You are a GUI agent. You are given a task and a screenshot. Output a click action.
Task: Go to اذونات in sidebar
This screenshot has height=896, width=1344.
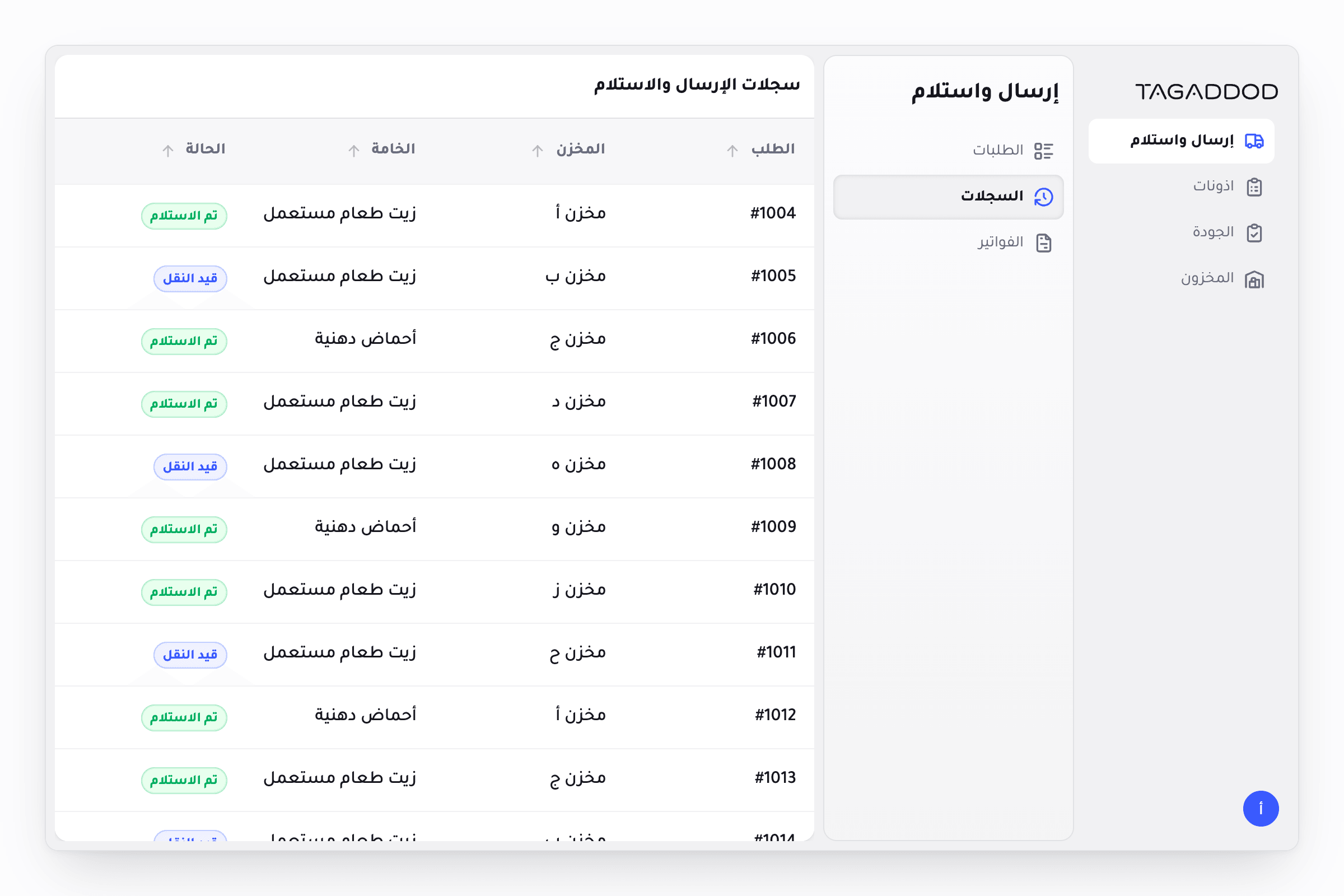pos(1181,187)
